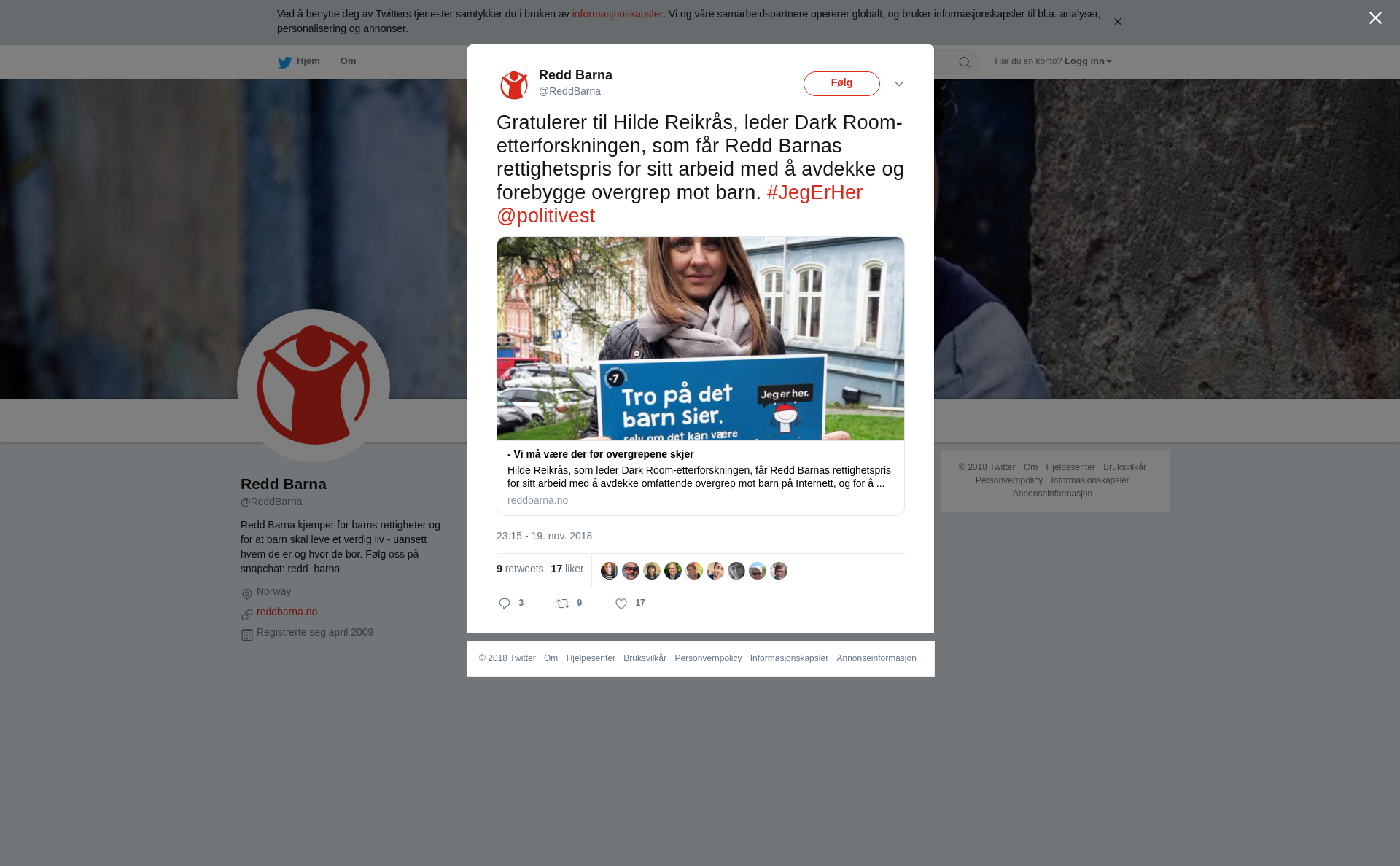
Task: Click the reply speech bubble icon
Action: tap(505, 604)
